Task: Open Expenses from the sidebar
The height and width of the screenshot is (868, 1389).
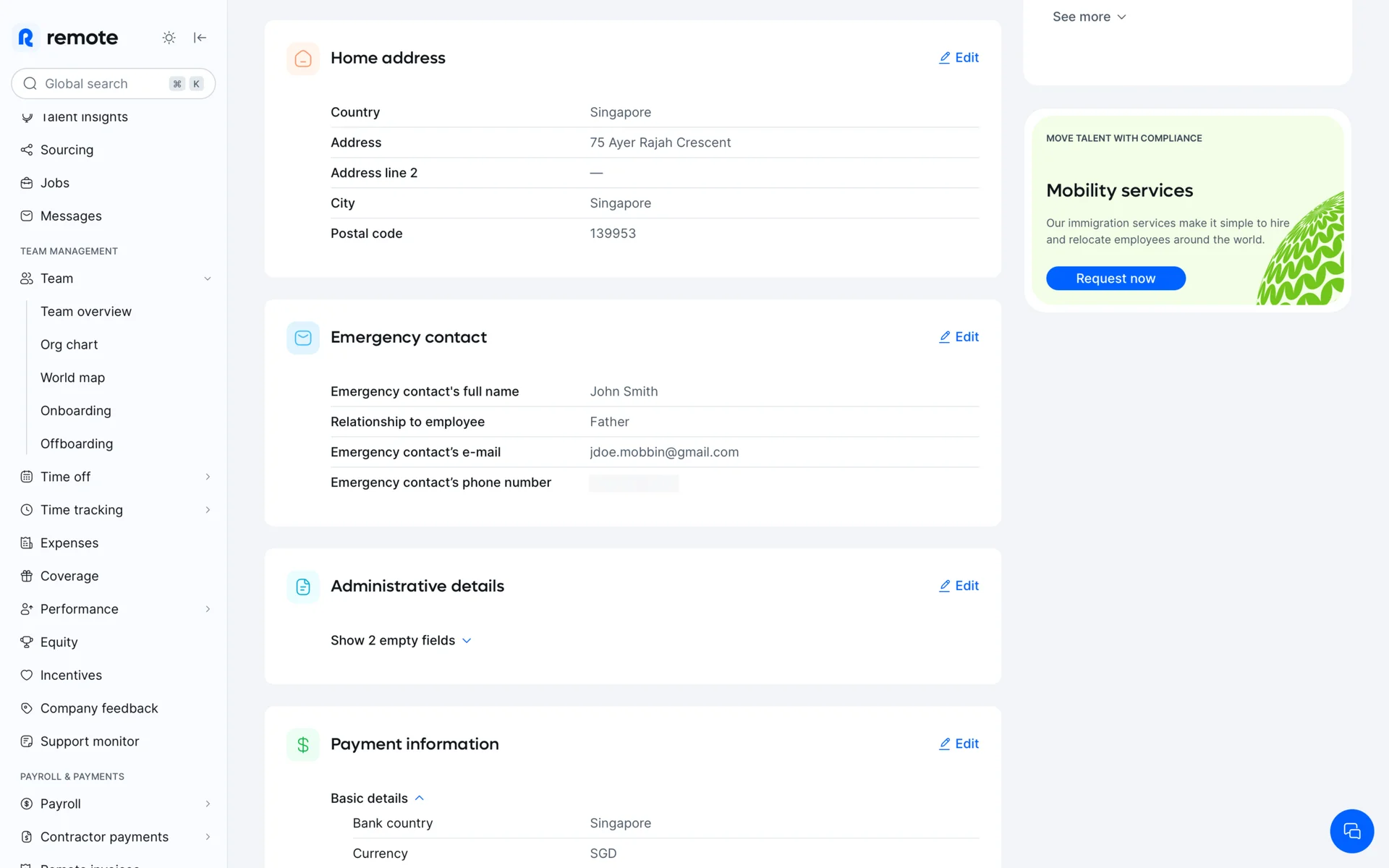Action: tap(69, 543)
